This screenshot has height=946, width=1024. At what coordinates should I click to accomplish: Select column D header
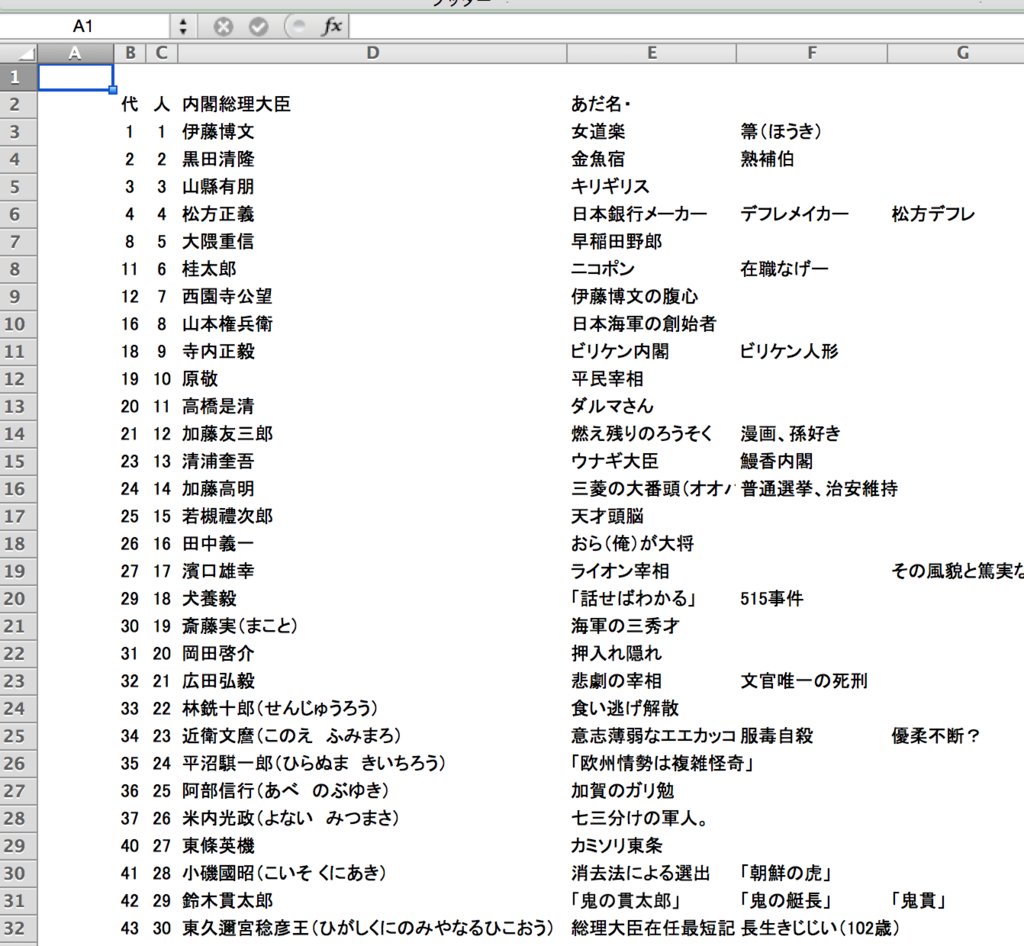372,53
